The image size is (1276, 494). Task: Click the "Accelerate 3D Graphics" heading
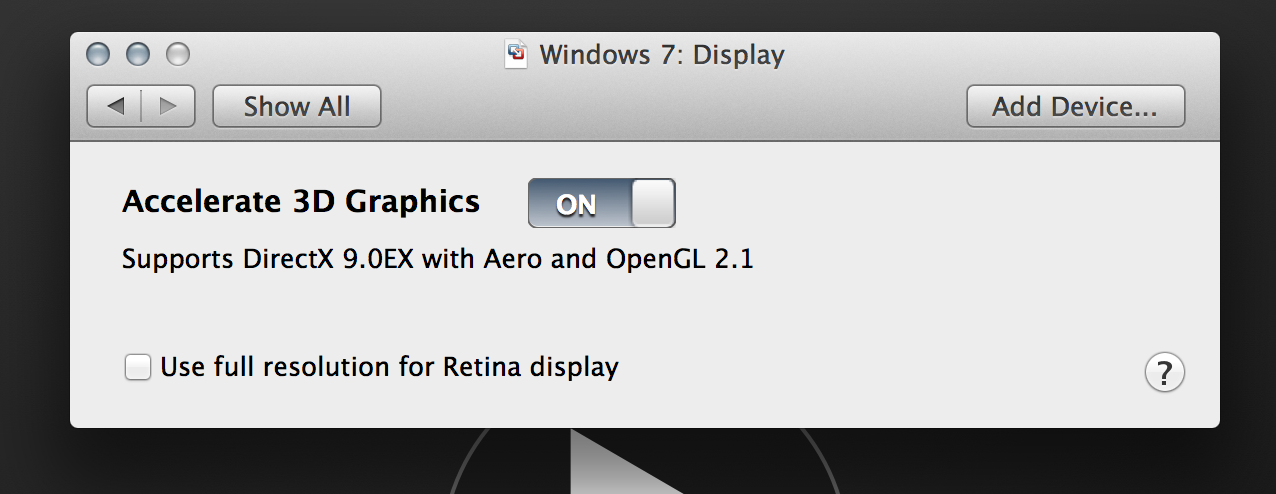click(x=301, y=202)
